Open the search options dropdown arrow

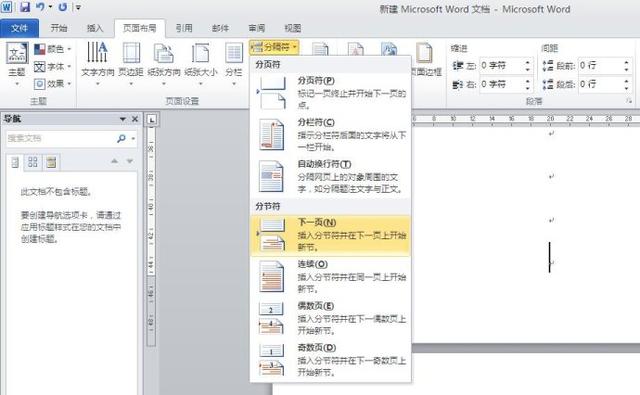[x=133, y=139]
